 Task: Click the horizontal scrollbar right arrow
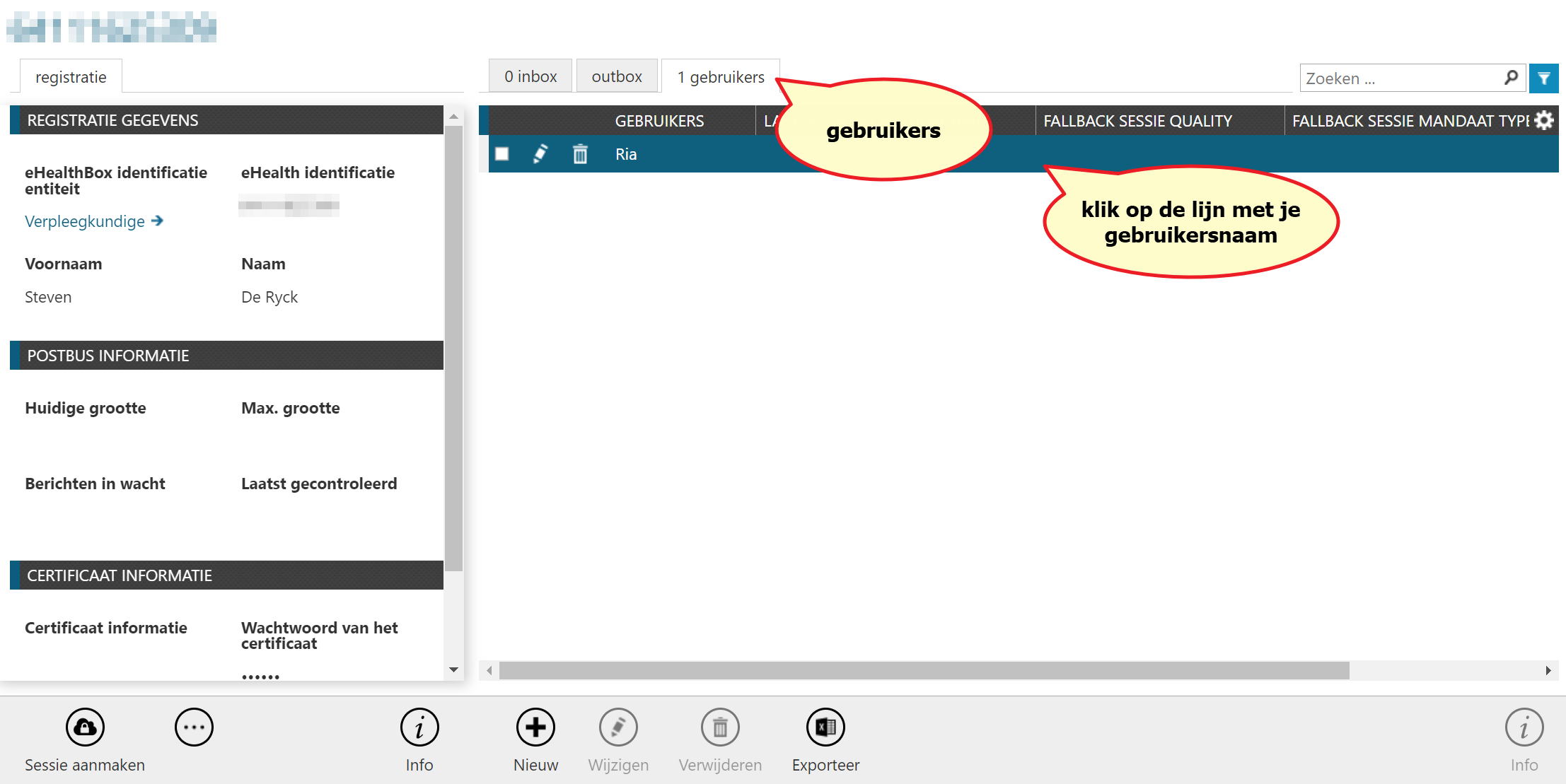point(1548,670)
